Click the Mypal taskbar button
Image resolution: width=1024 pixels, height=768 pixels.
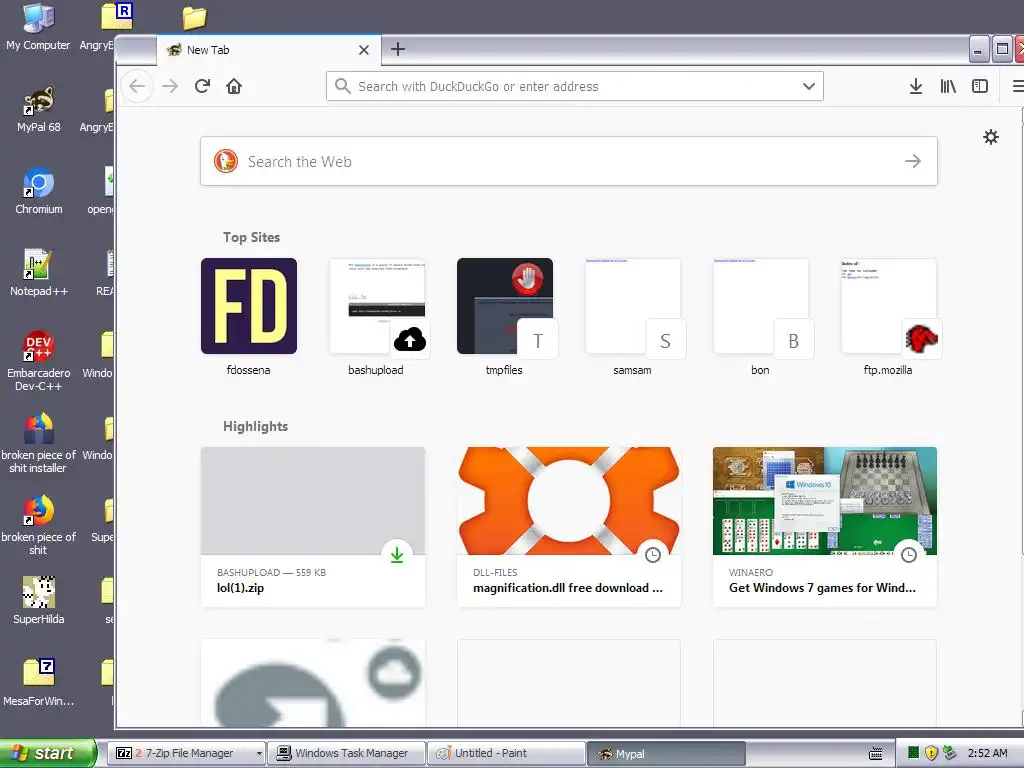[x=665, y=753]
